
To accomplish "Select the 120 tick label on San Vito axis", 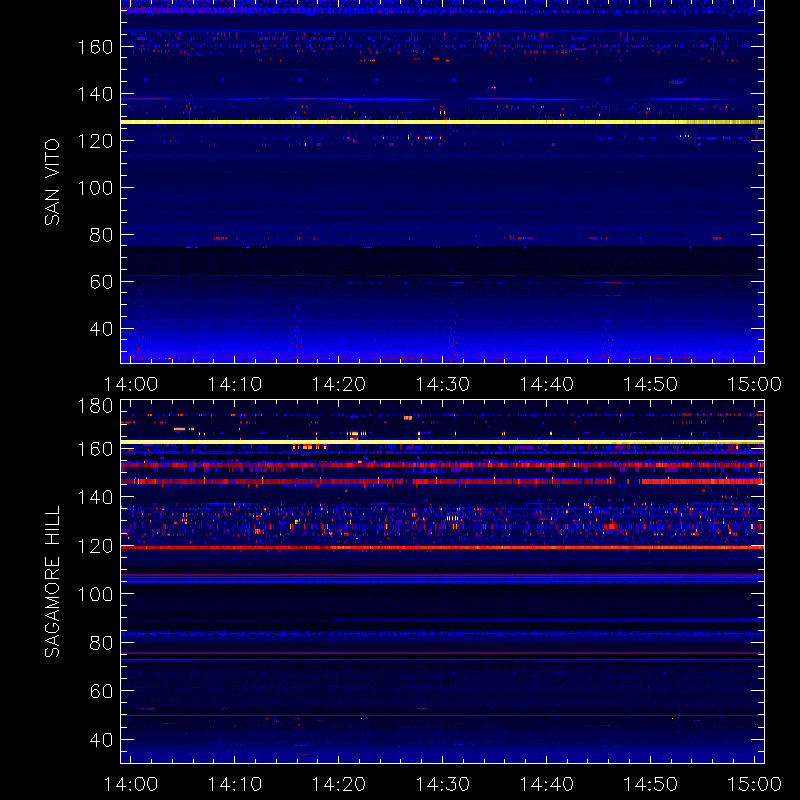I will (95, 141).
